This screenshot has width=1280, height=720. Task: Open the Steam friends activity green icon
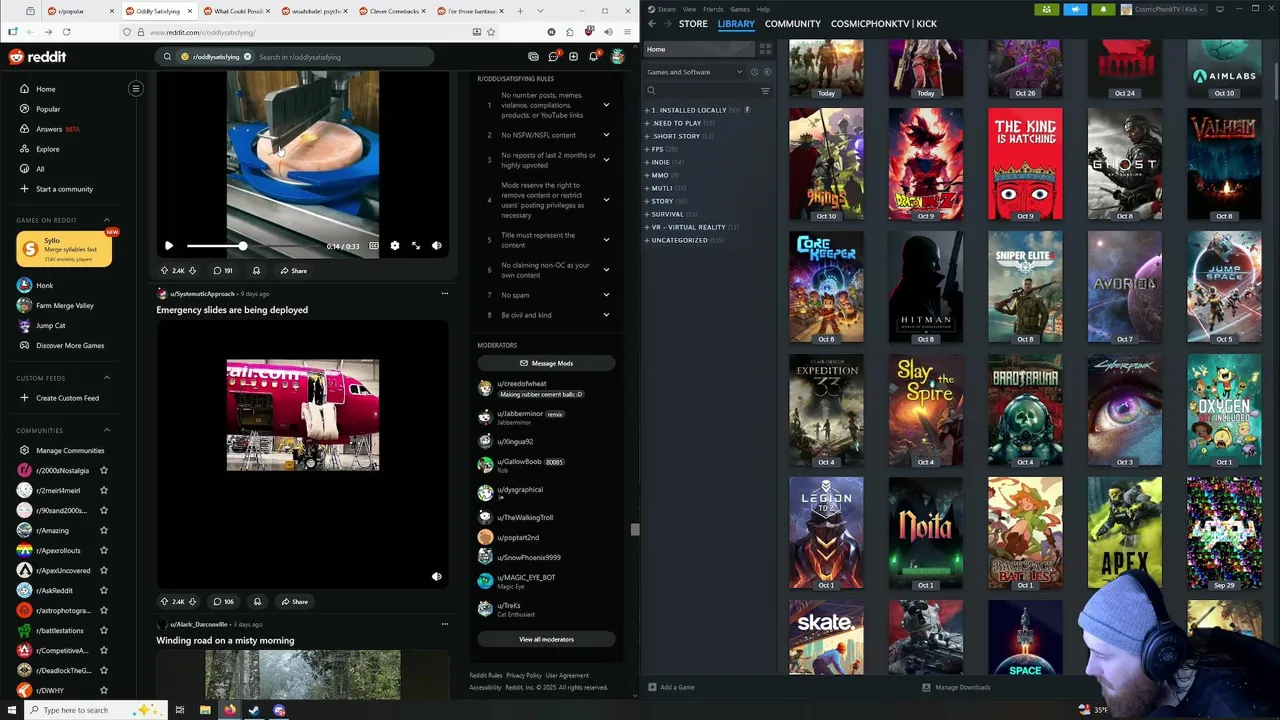1047,9
